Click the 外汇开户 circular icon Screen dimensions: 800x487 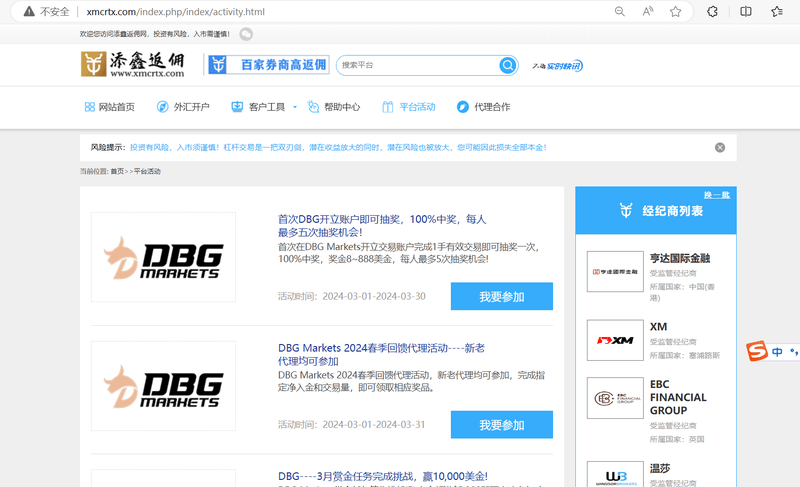click(x=162, y=107)
